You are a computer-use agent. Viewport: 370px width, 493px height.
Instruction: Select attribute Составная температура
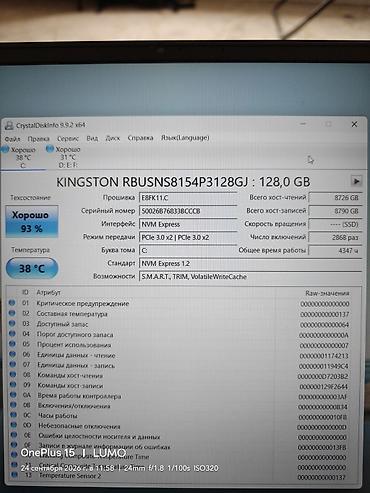tap(72, 314)
